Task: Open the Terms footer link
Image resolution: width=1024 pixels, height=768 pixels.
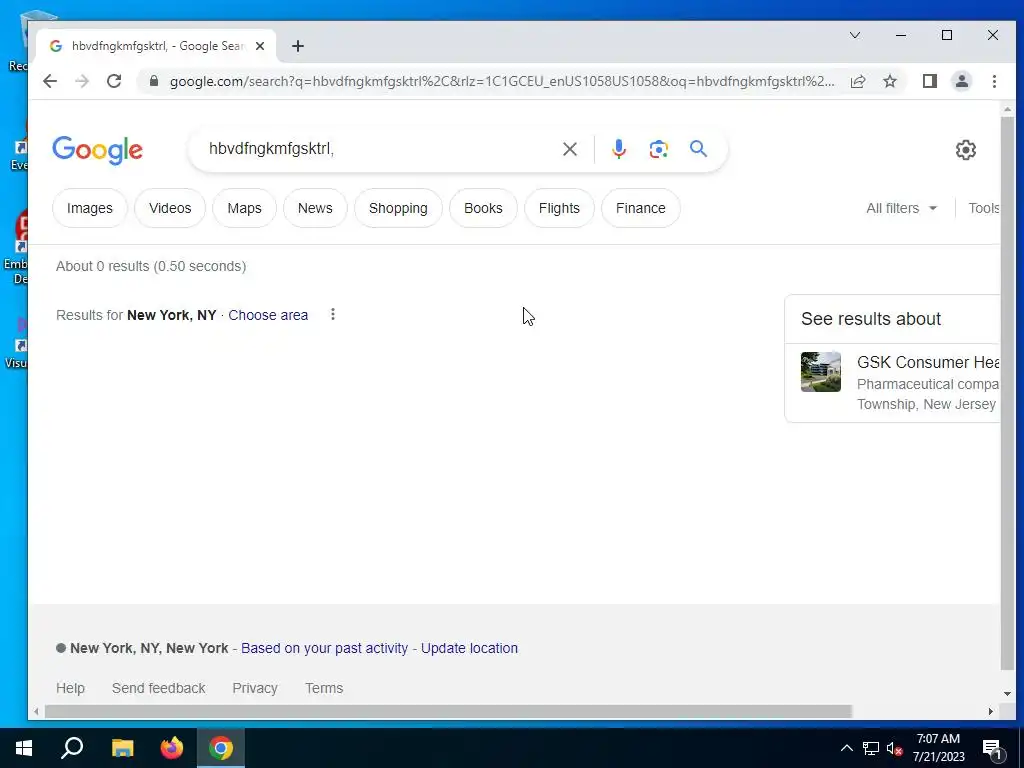Action: point(324,688)
